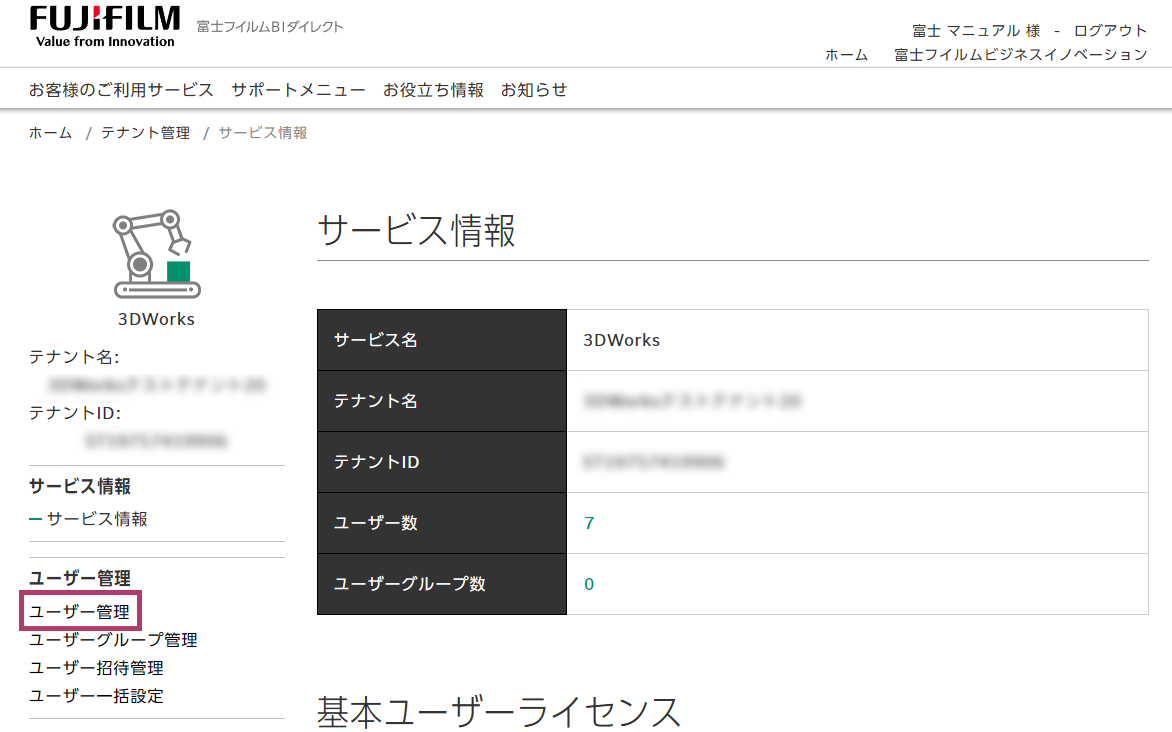Open the お役立ち情報 menu
Screen dimensions: 1172x732
click(x=433, y=90)
